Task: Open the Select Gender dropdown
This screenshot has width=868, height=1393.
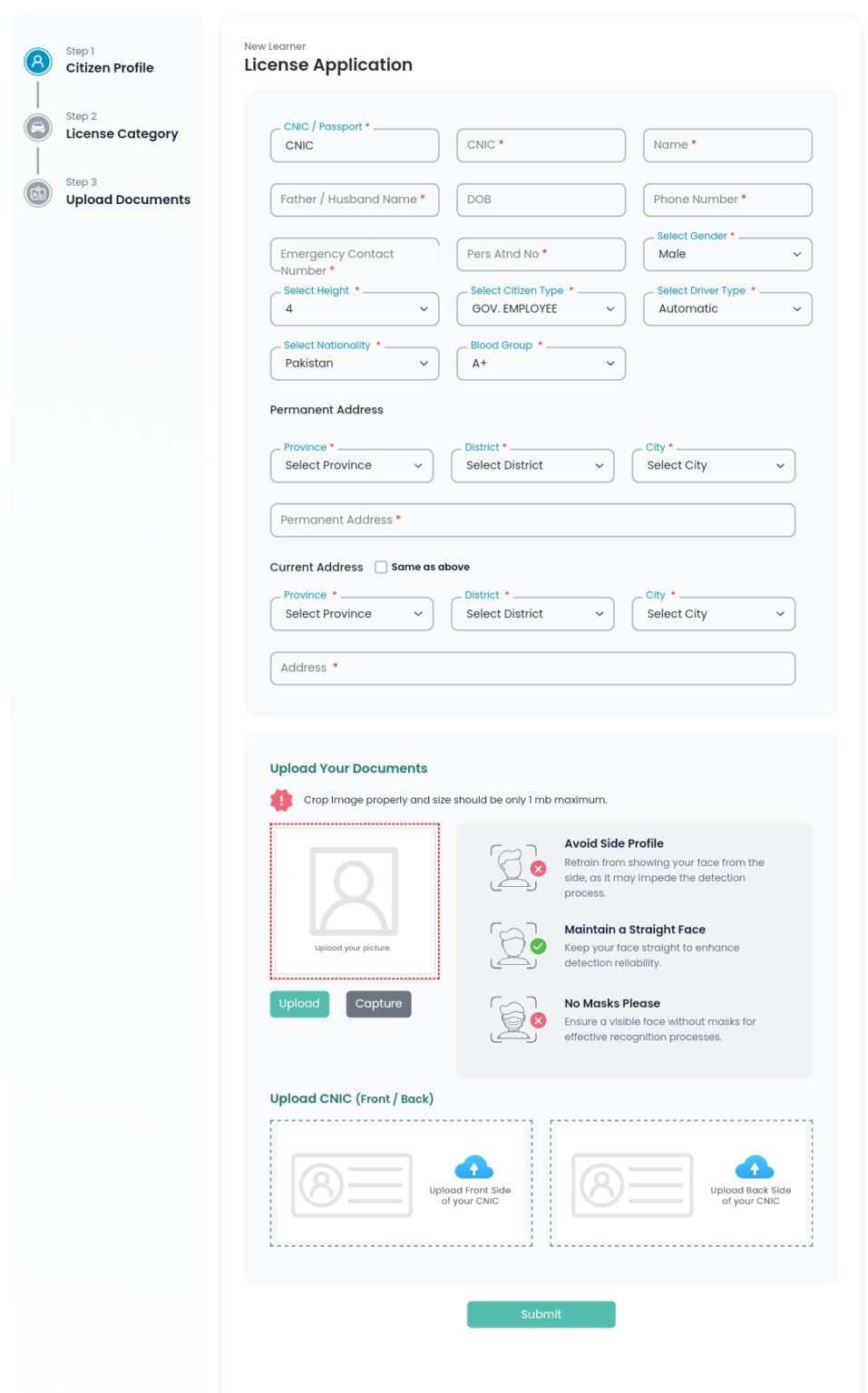Action: point(727,255)
